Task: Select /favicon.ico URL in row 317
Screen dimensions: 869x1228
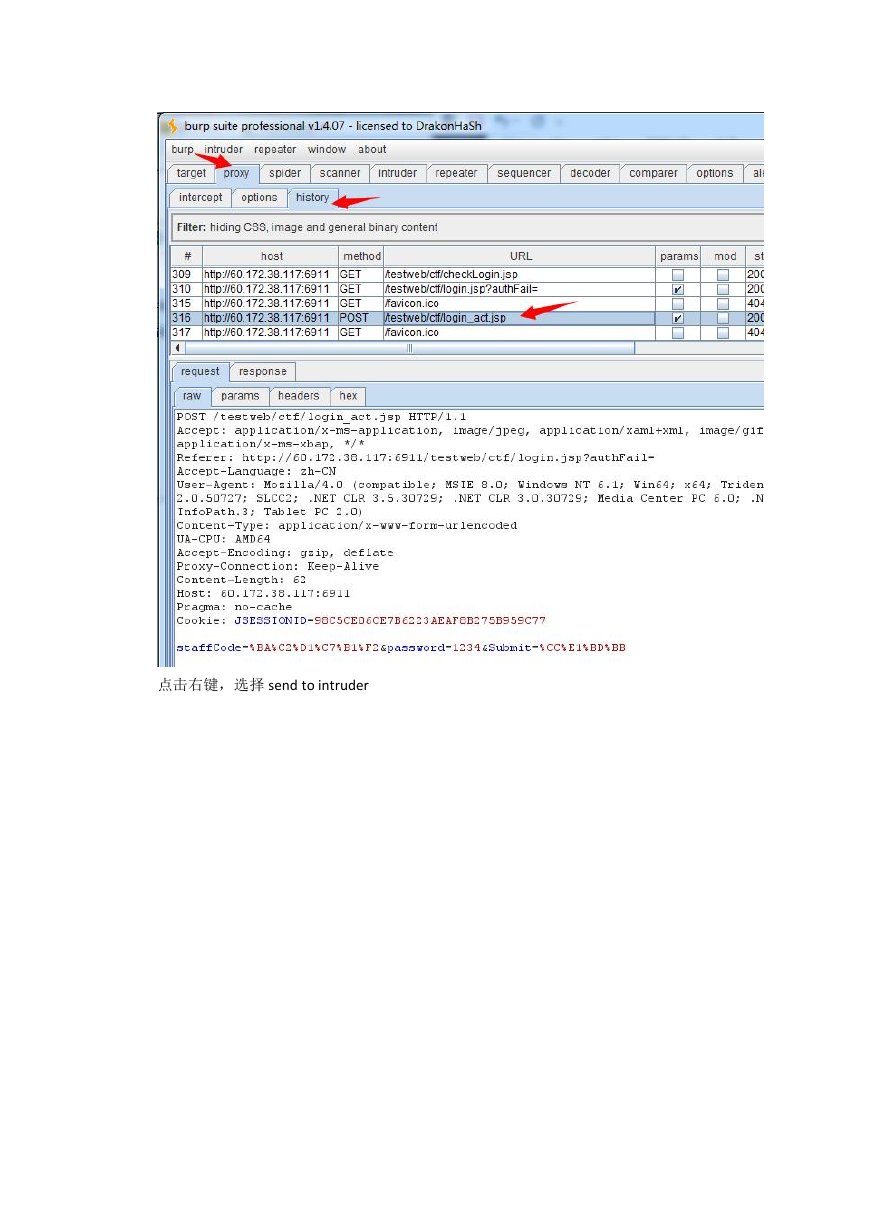Action: pyautogui.click(x=520, y=332)
